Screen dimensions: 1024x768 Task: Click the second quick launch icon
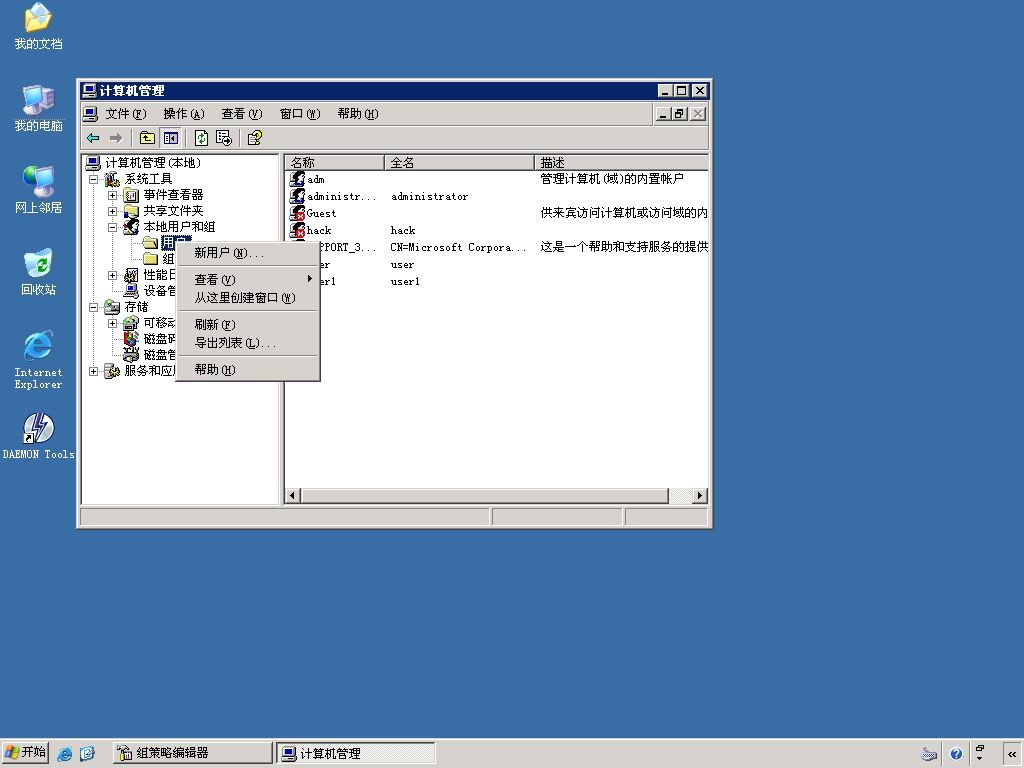pos(88,754)
